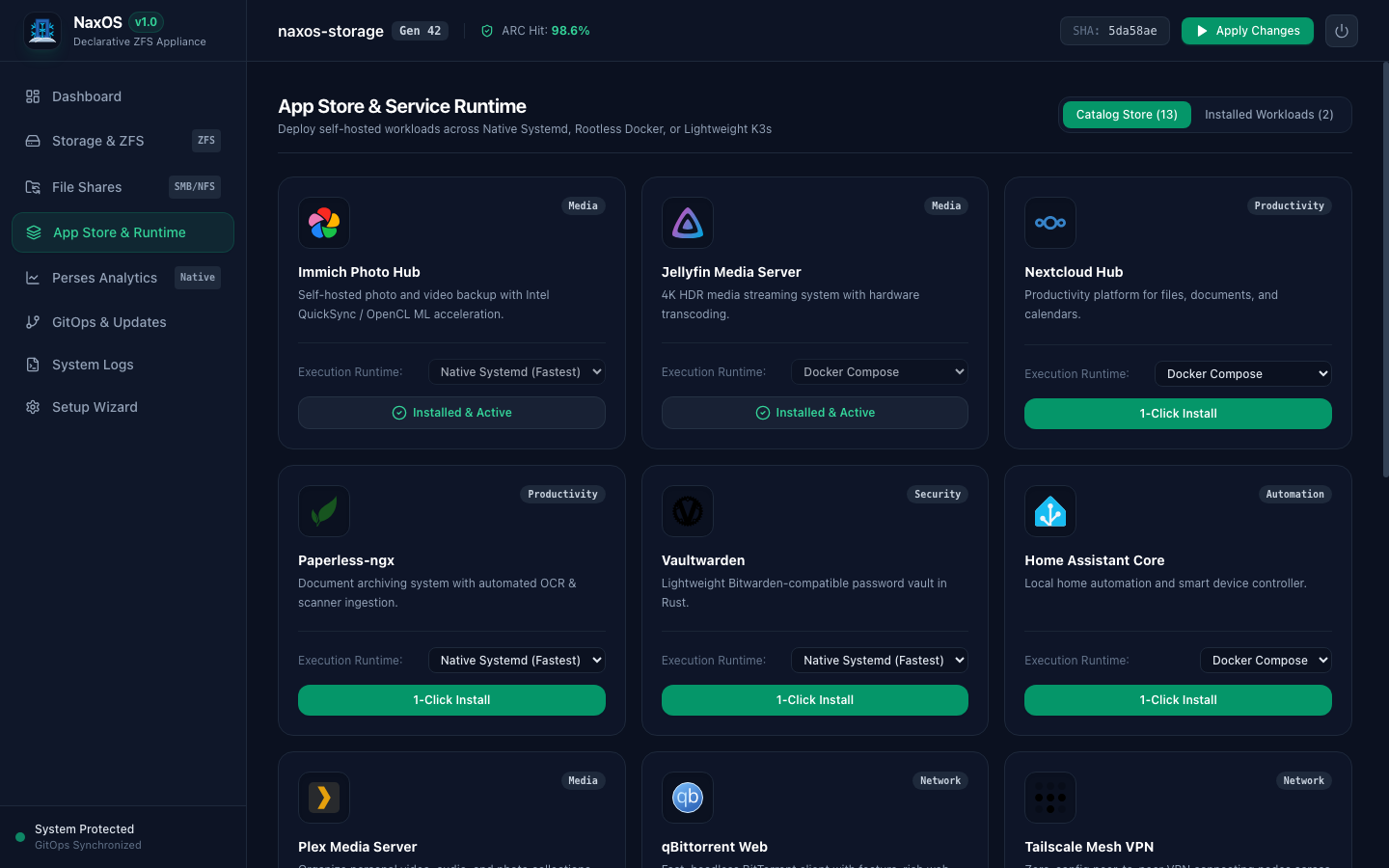Open File Shares page

tap(123, 187)
